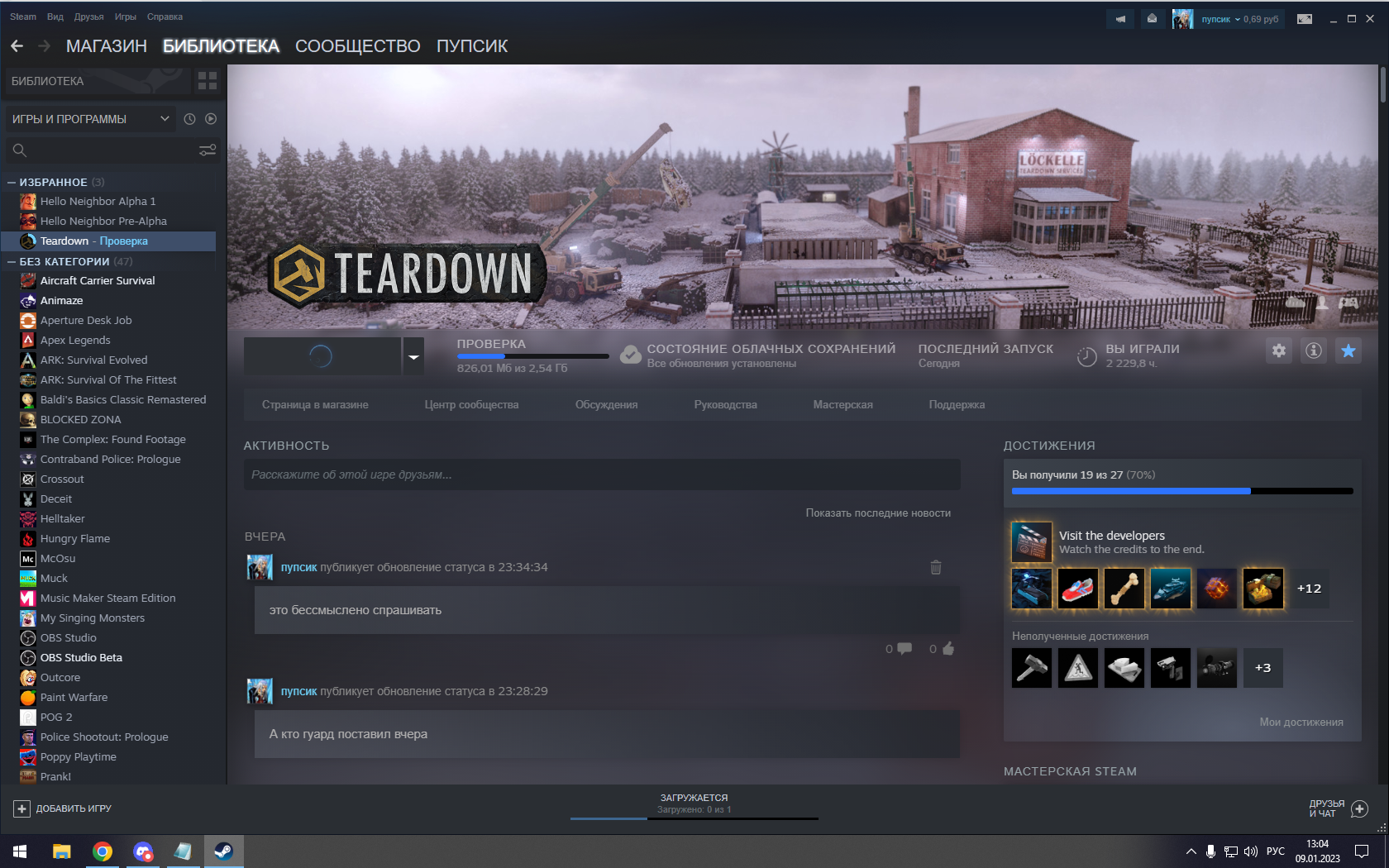Open Мои достижения link

[x=1301, y=722]
